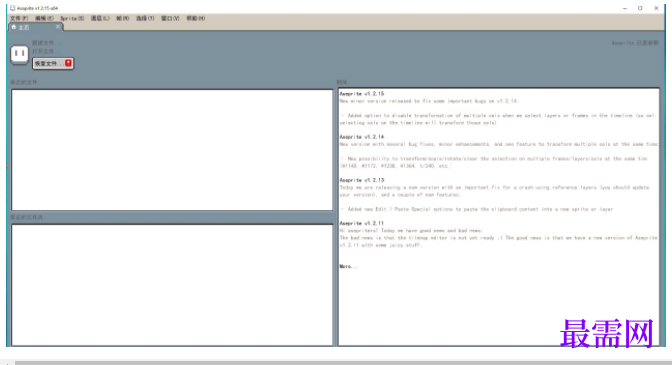Click the red alert badge on the recover files button
The width and height of the screenshot is (672, 365).
tap(68, 63)
